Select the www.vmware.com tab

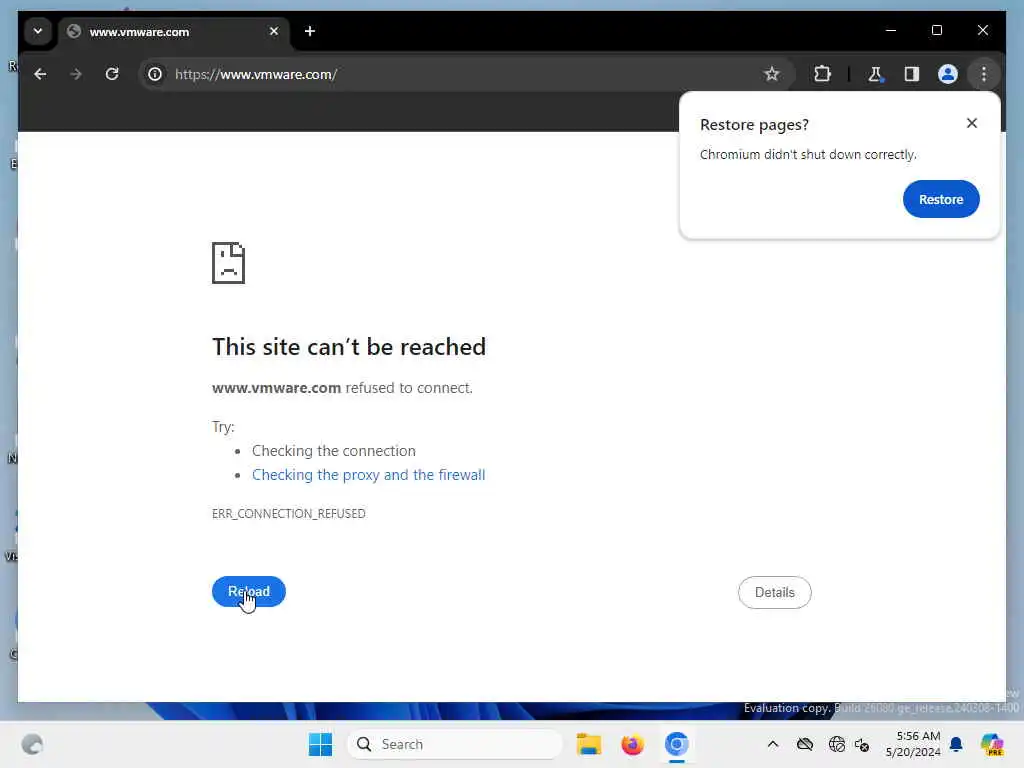(x=173, y=32)
